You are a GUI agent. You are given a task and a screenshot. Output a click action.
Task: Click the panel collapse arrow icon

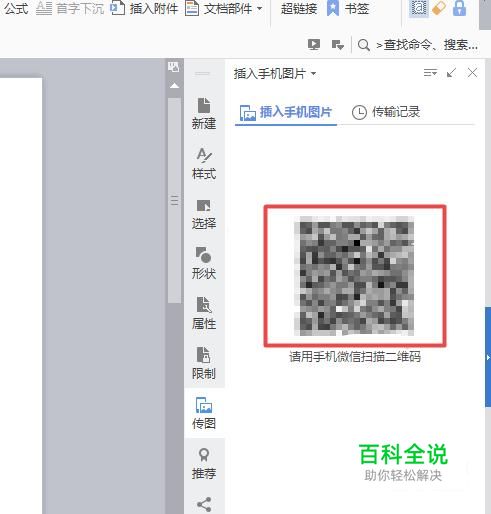(451, 73)
